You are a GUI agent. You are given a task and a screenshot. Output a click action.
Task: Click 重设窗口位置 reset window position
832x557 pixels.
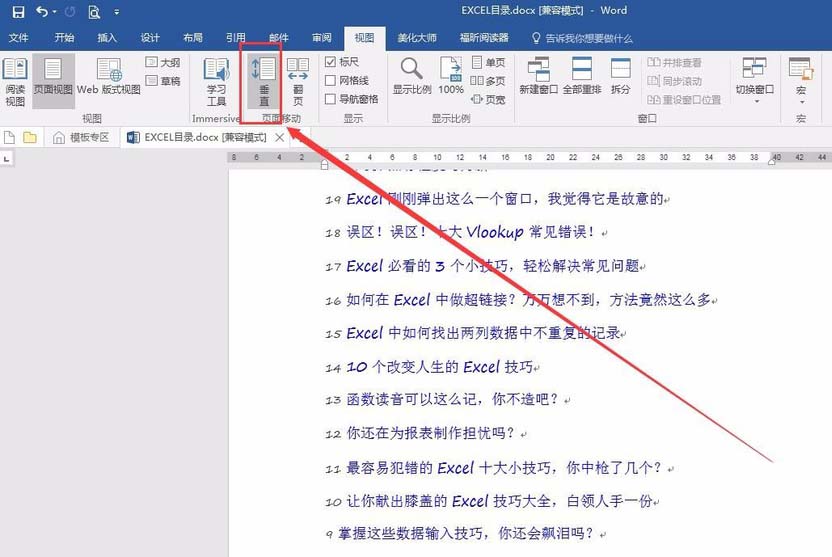[x=684, y=100]
